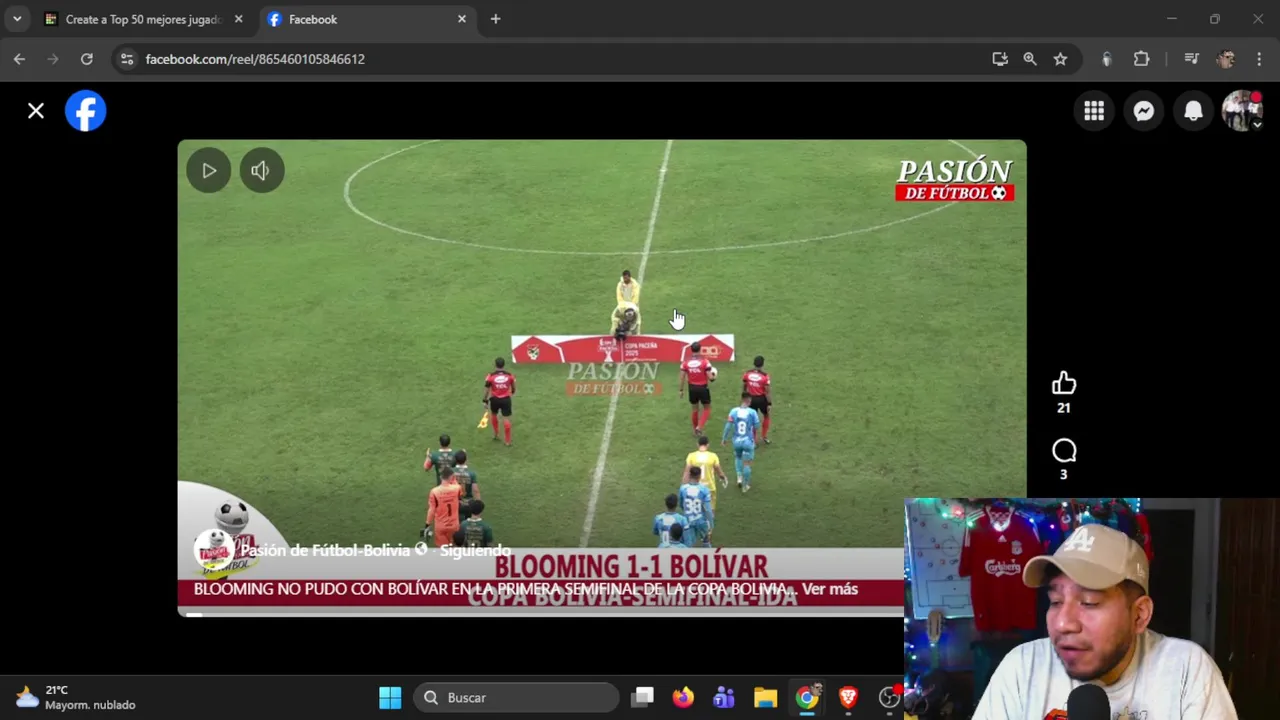Screen dimensions: 1280x720
Task: Click the Buscar taskbar search box
Action: click(517, 698)
